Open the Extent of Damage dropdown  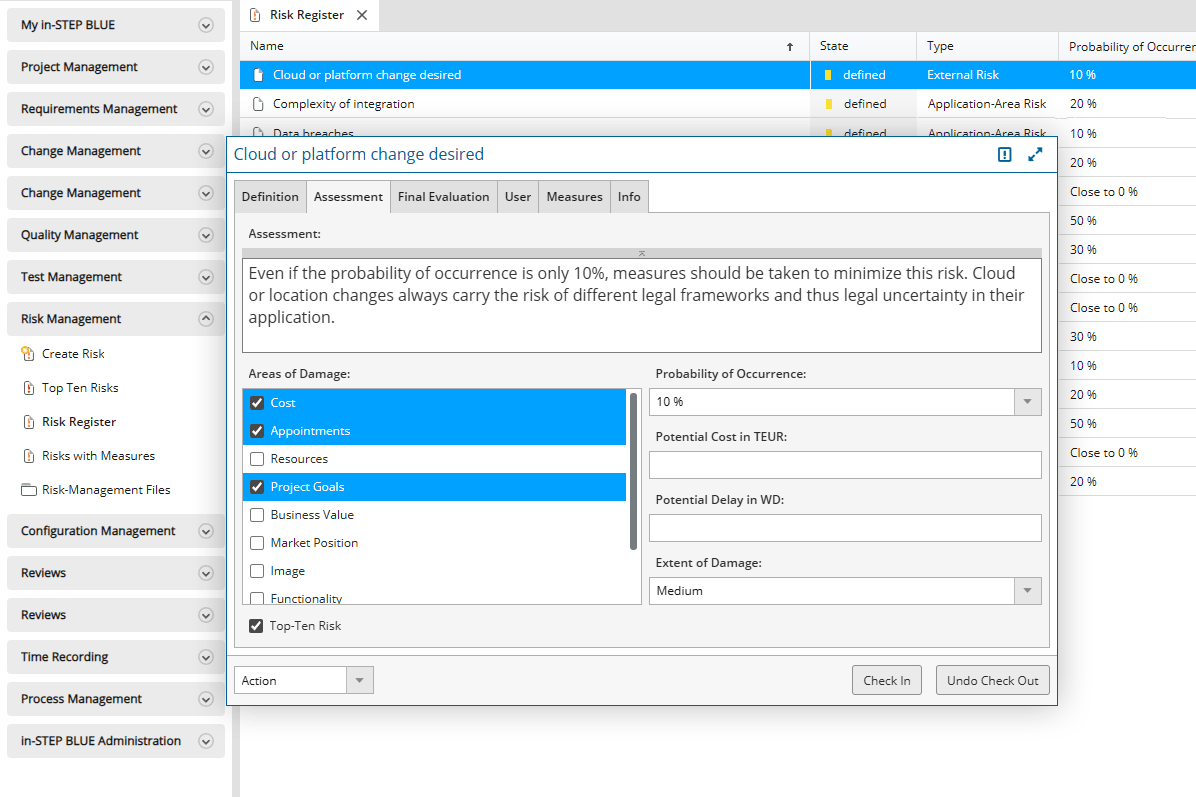point(1027,591)
